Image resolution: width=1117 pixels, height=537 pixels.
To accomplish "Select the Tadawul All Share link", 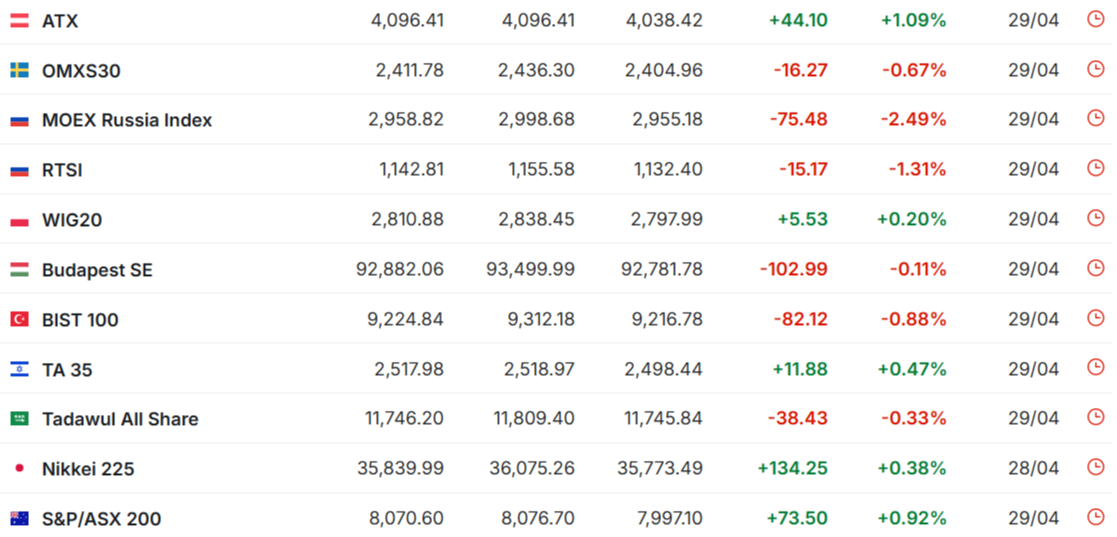I will (120, 419).
